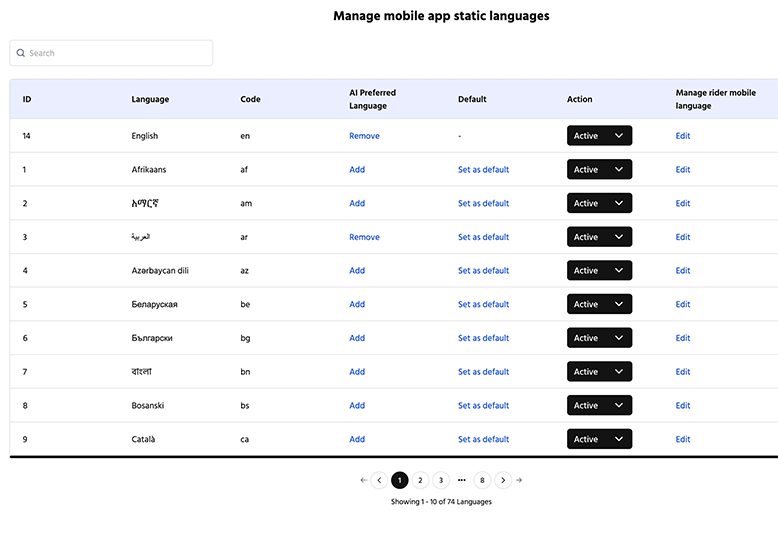778x534 pixels.
Task: Open Active dropdown for Bosanski
Action: (x=599, y=405)
